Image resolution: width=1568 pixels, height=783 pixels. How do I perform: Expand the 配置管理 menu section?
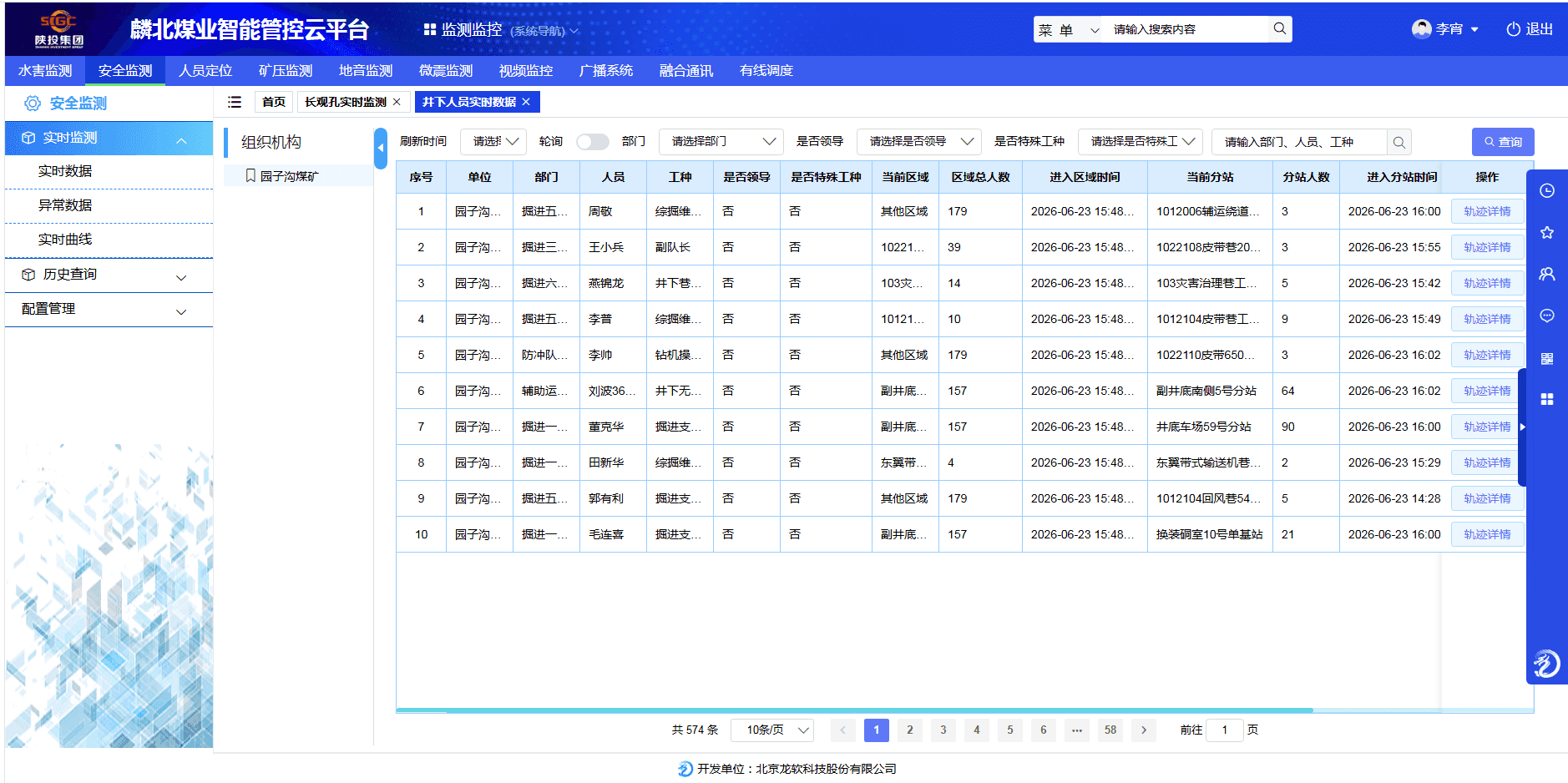[x=181, y=311]
